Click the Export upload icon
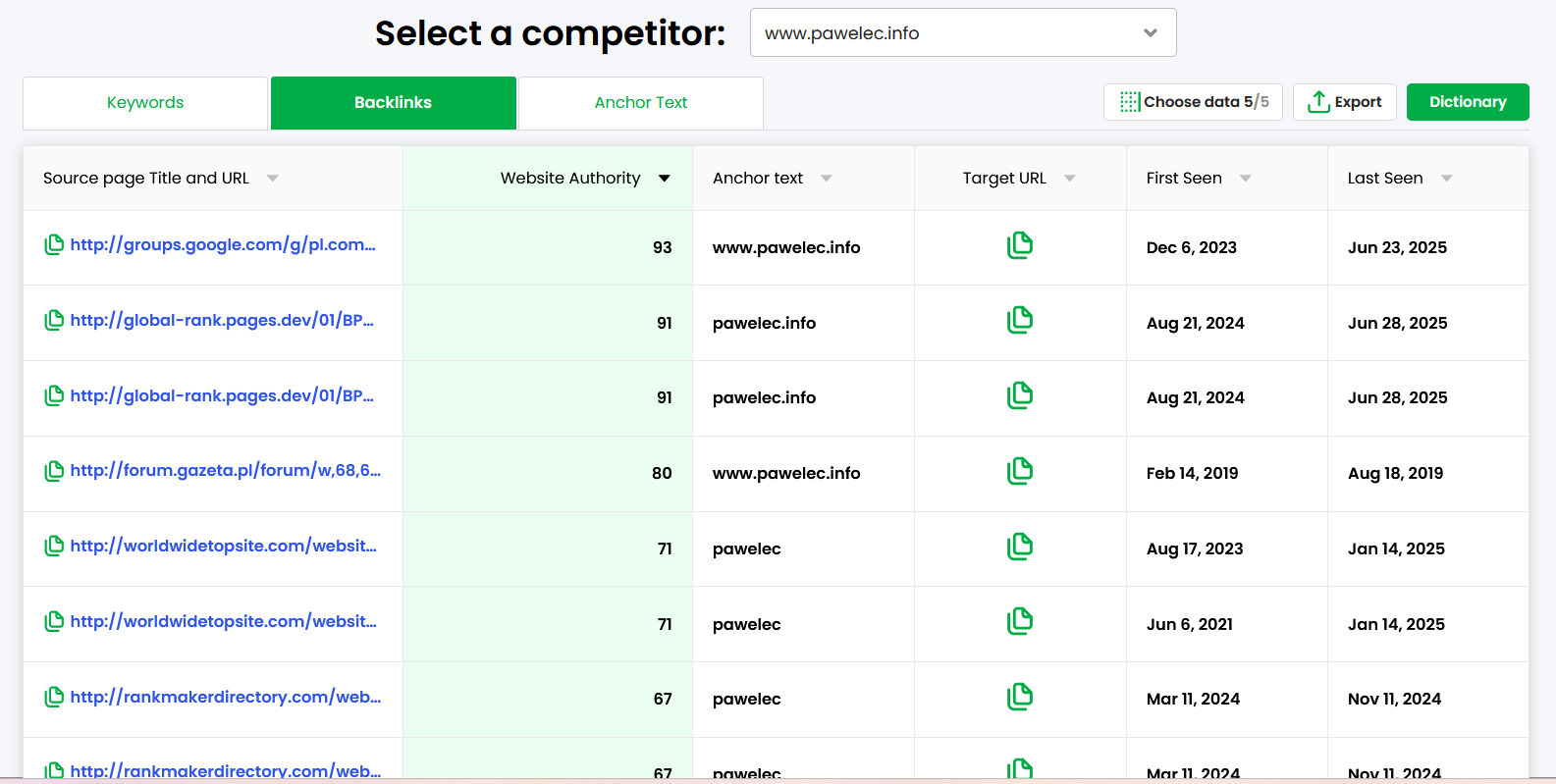 click(1318, 102)
